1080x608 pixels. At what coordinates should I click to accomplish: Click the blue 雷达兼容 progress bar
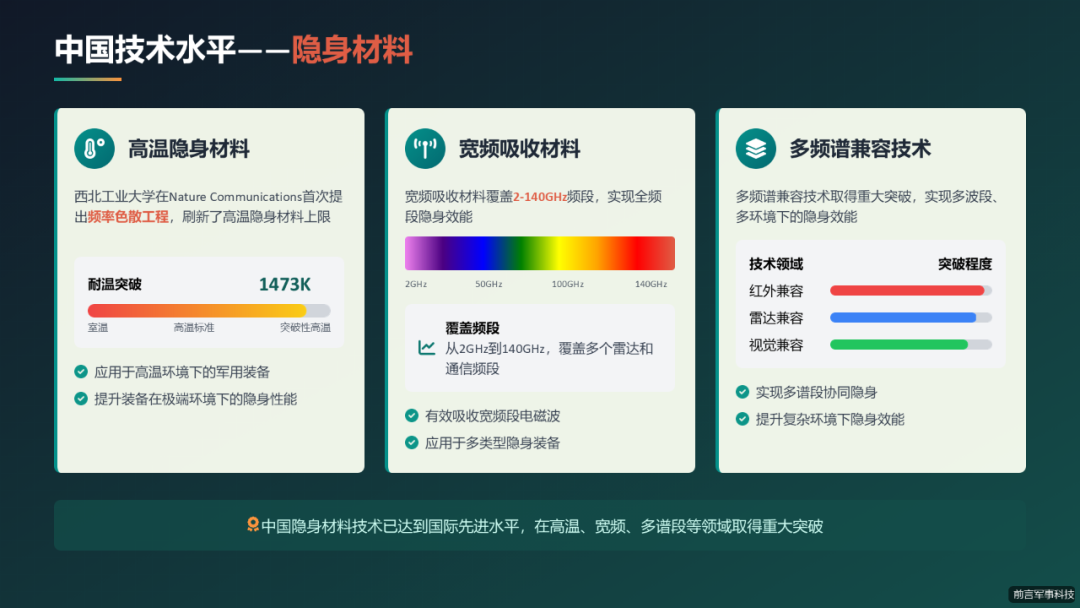click(910, 317)
